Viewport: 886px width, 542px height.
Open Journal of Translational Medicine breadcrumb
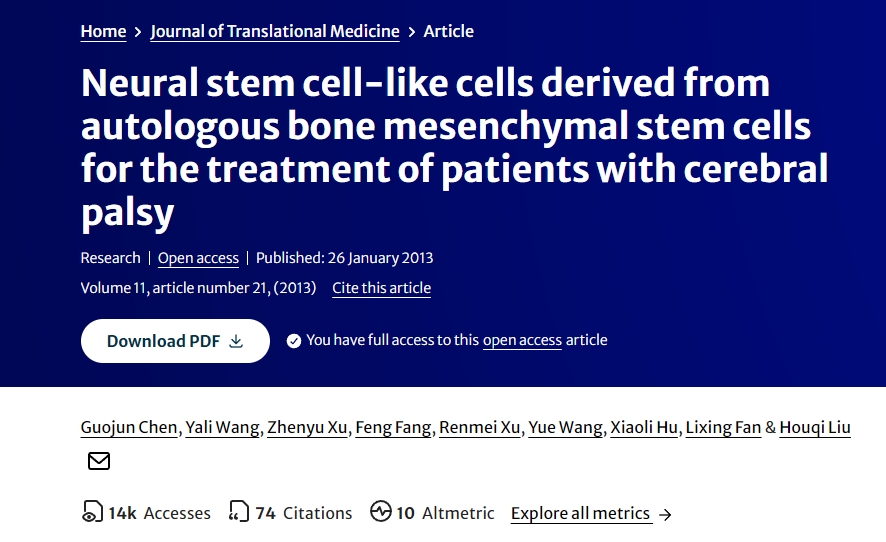(275, 31)
